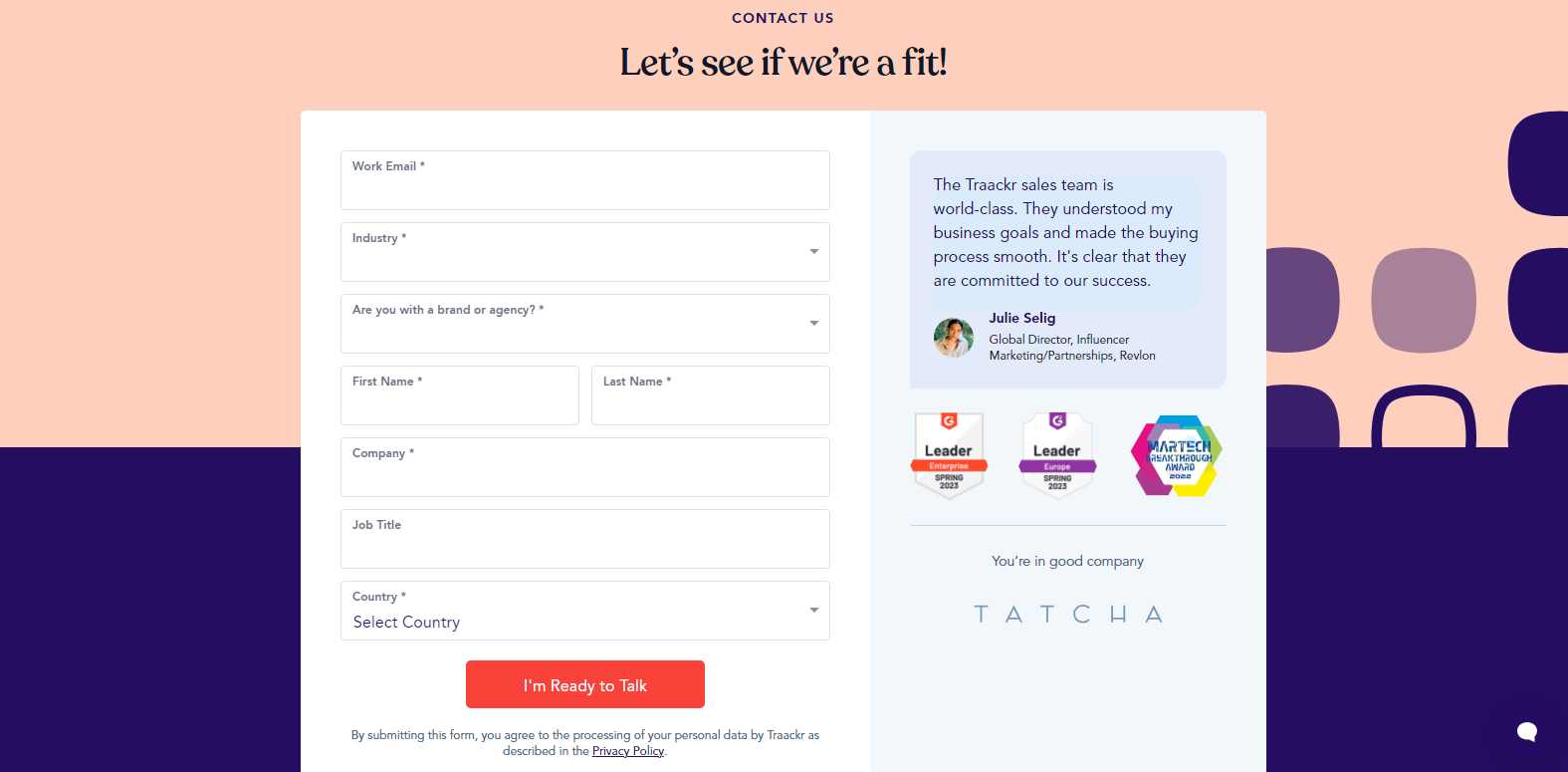Click the chevron on the brand or agency field
The height and width of the screenshot is (772, 1568).
[812, 324]
